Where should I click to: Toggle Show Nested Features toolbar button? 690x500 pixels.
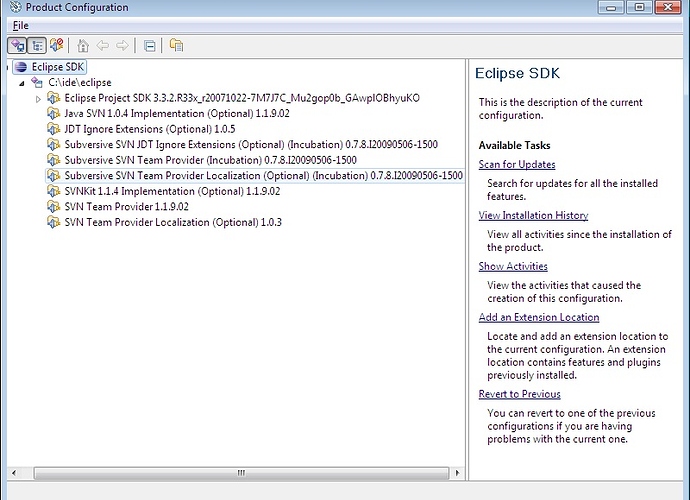click(x=37, y=45)
